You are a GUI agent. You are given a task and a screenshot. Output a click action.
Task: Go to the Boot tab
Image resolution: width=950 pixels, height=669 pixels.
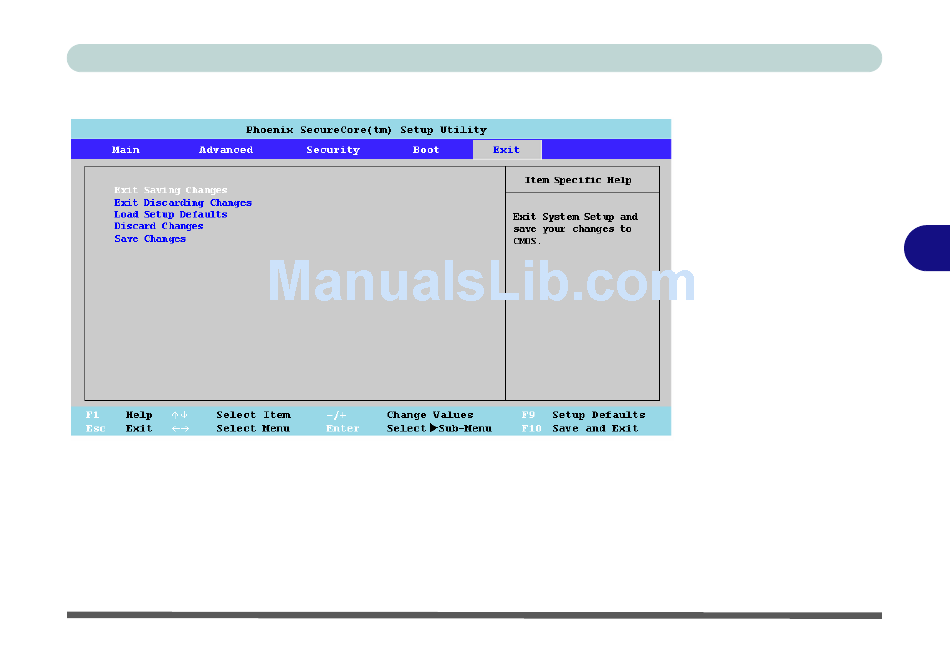(x=426, y=150)
